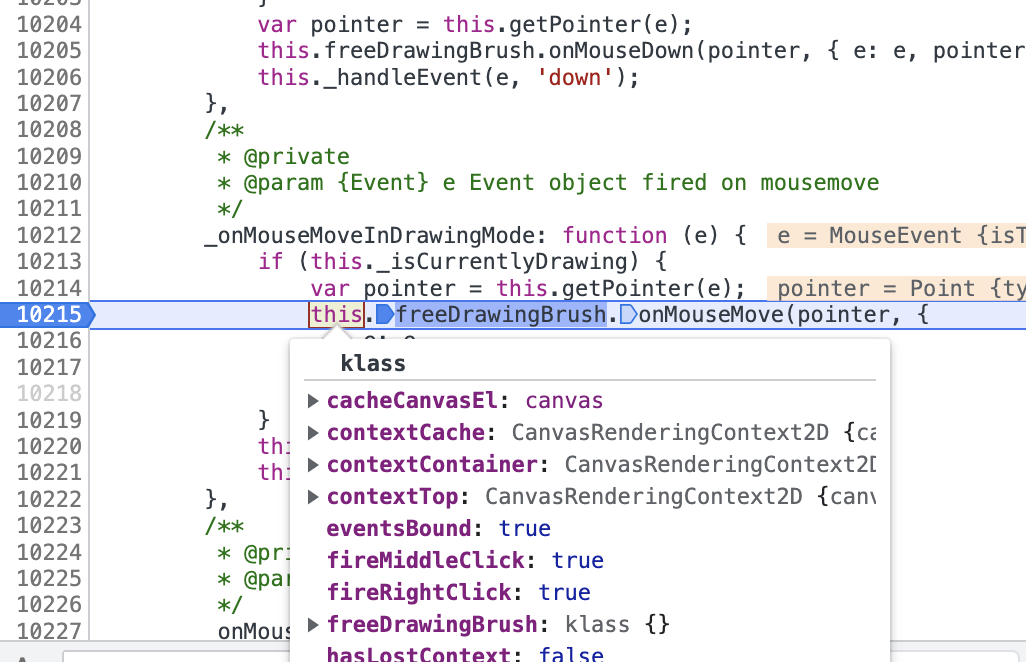This screenshot has height=662, width=1026.
Task: Click the klass header in tooltip
Action: [x=373, y=364]
